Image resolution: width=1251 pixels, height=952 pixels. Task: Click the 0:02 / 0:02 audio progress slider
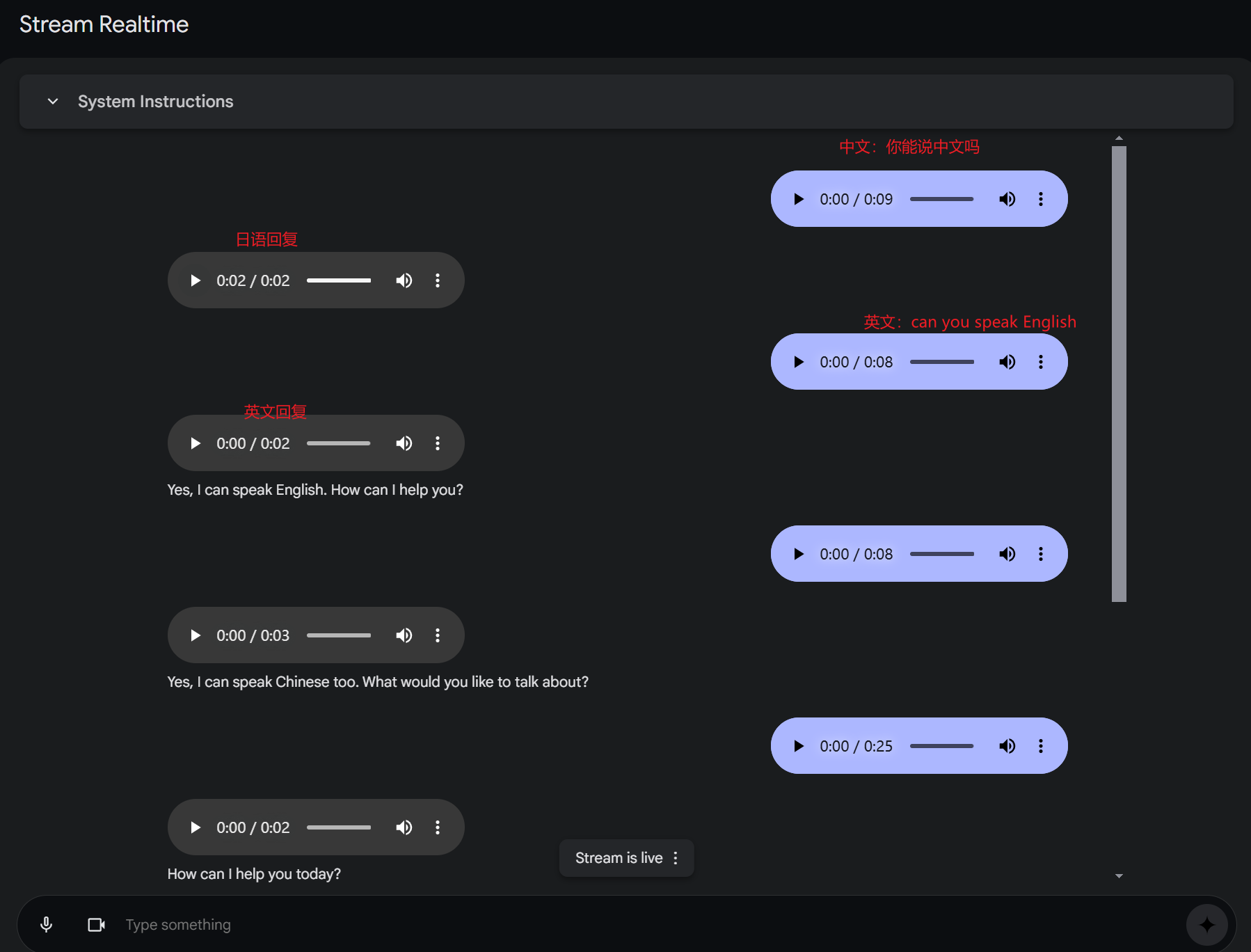point(339,280)
